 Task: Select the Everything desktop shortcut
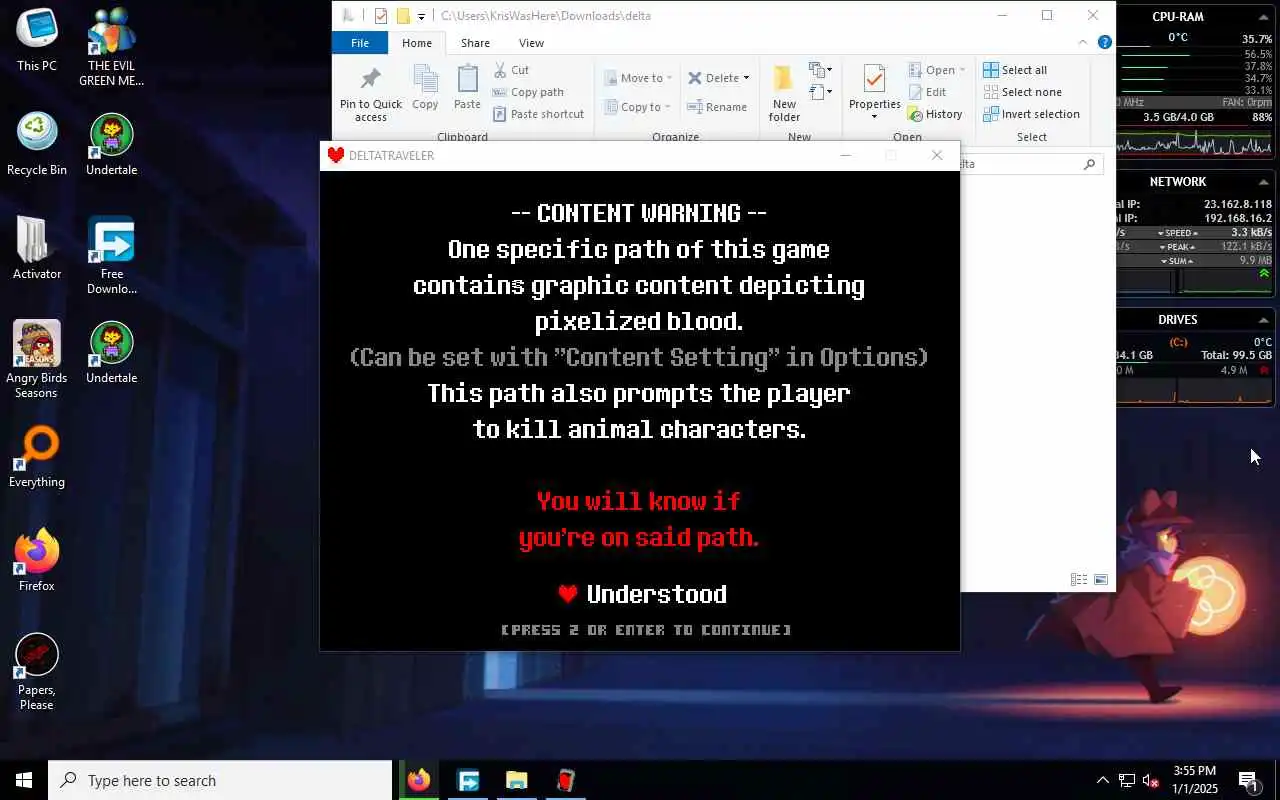pos(37,456)
